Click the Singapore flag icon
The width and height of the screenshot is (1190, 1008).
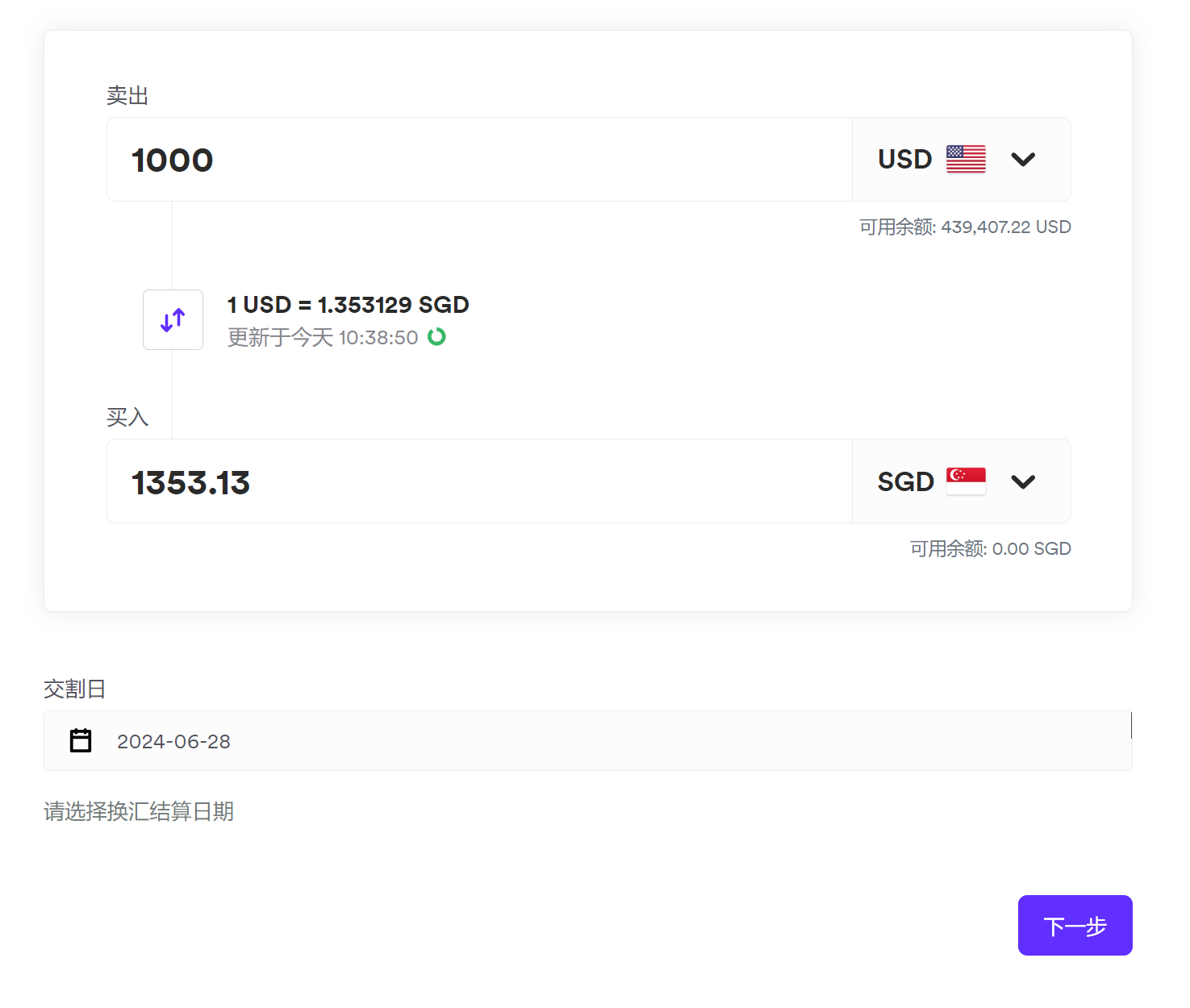966,481
